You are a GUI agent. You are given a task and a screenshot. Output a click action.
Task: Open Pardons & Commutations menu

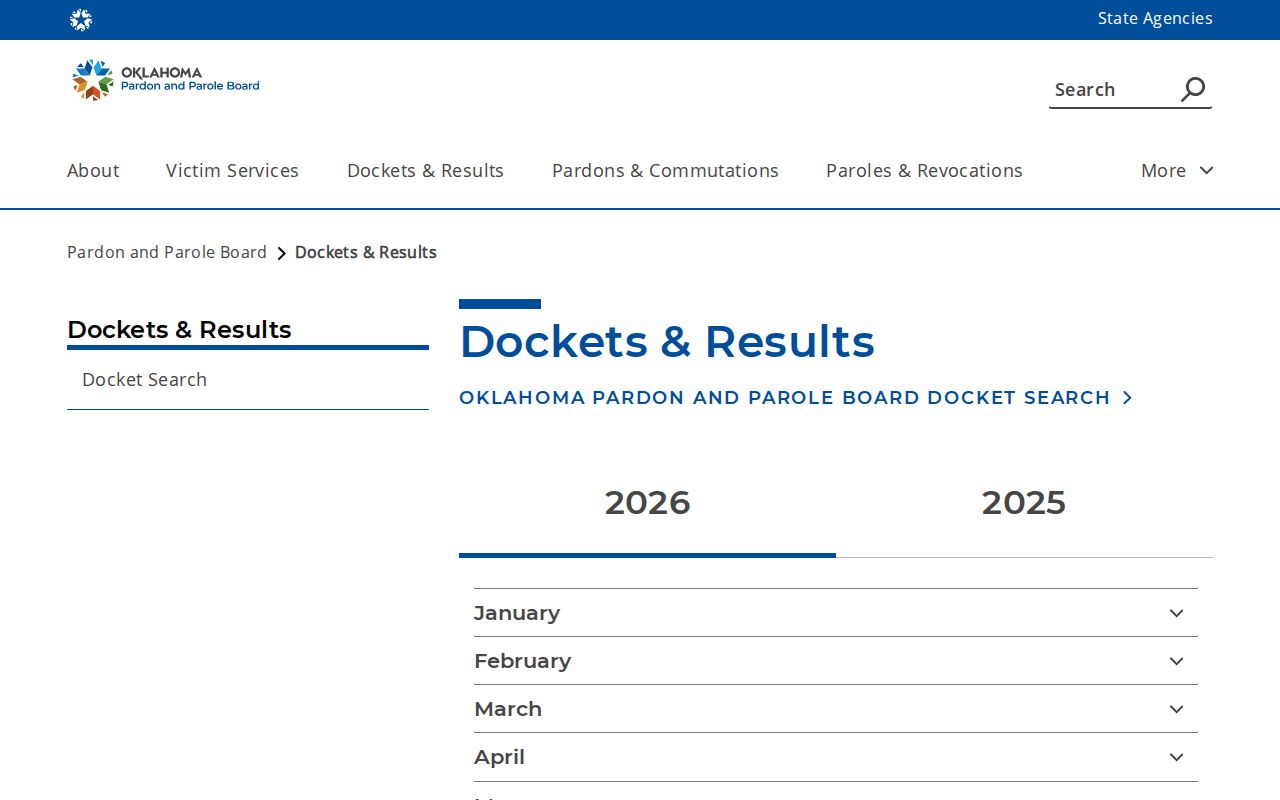[665, 171]
